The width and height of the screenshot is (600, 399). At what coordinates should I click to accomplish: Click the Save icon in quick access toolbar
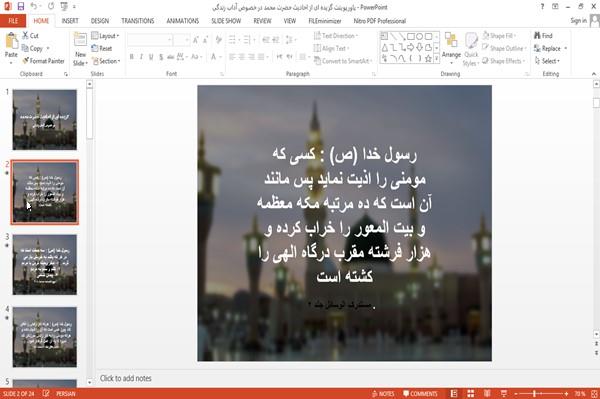(21, 6)
